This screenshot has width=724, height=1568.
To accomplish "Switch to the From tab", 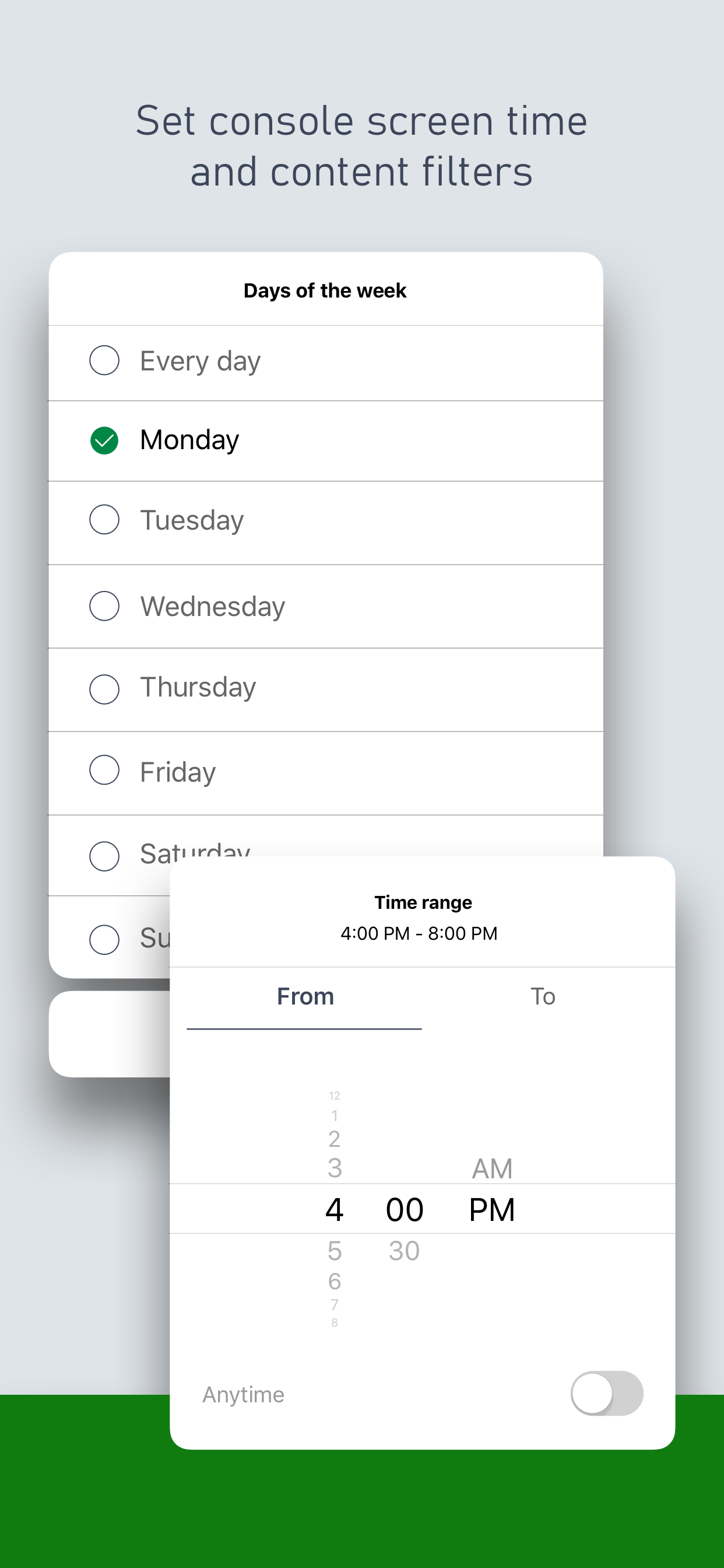I will (x=305, y=996).
